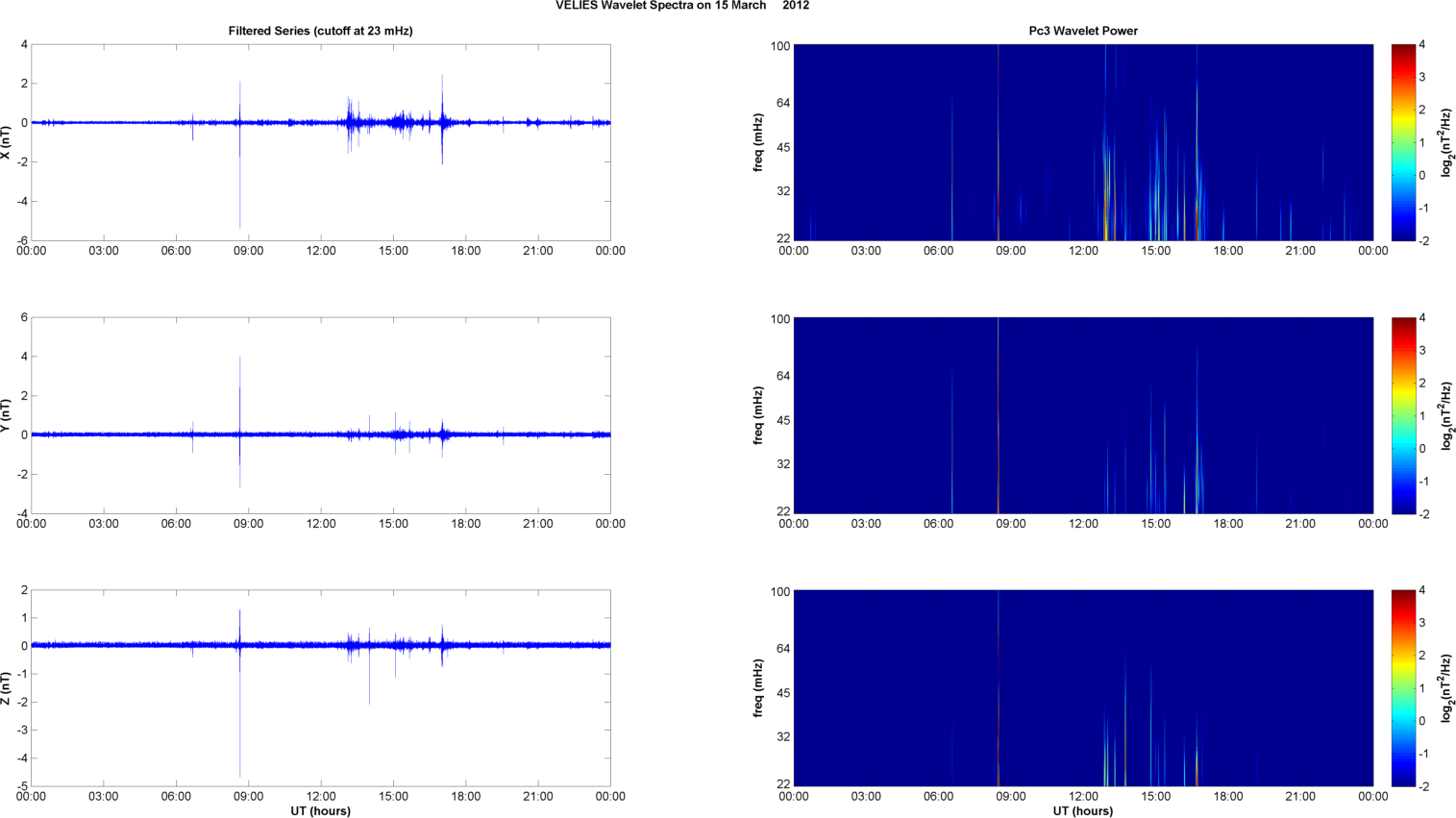
Task: Click the 'UT (hours)' label under the Z series plot
Action: coord(320,811)
